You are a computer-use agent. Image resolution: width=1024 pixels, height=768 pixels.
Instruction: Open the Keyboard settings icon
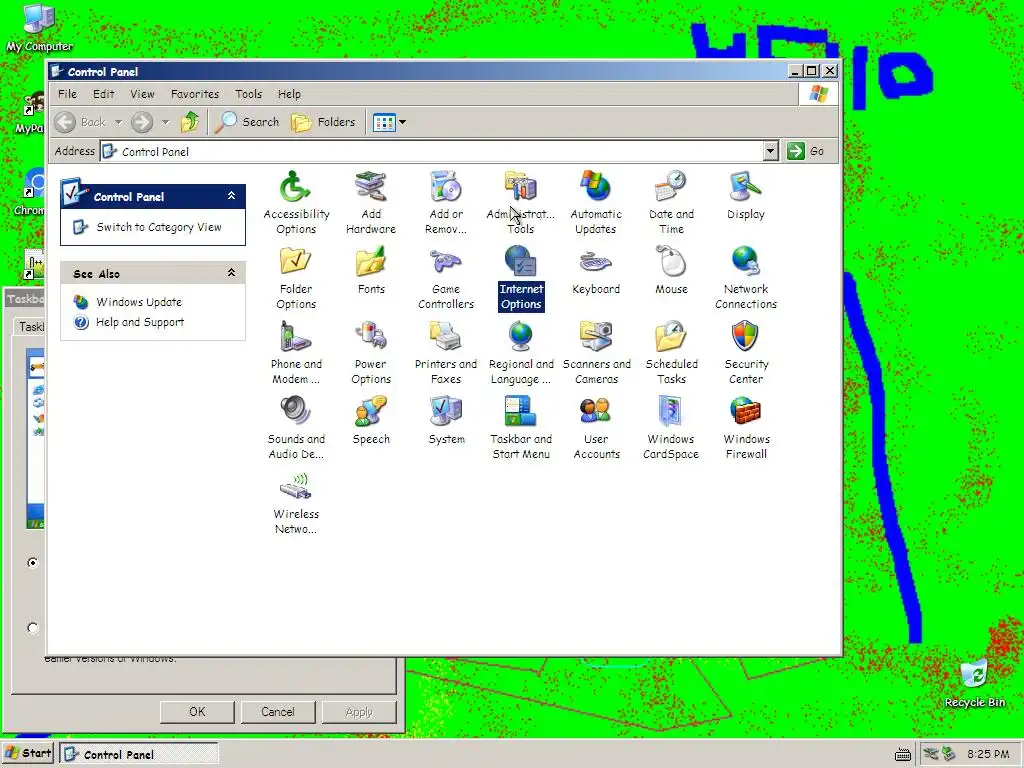click(596, 270)
